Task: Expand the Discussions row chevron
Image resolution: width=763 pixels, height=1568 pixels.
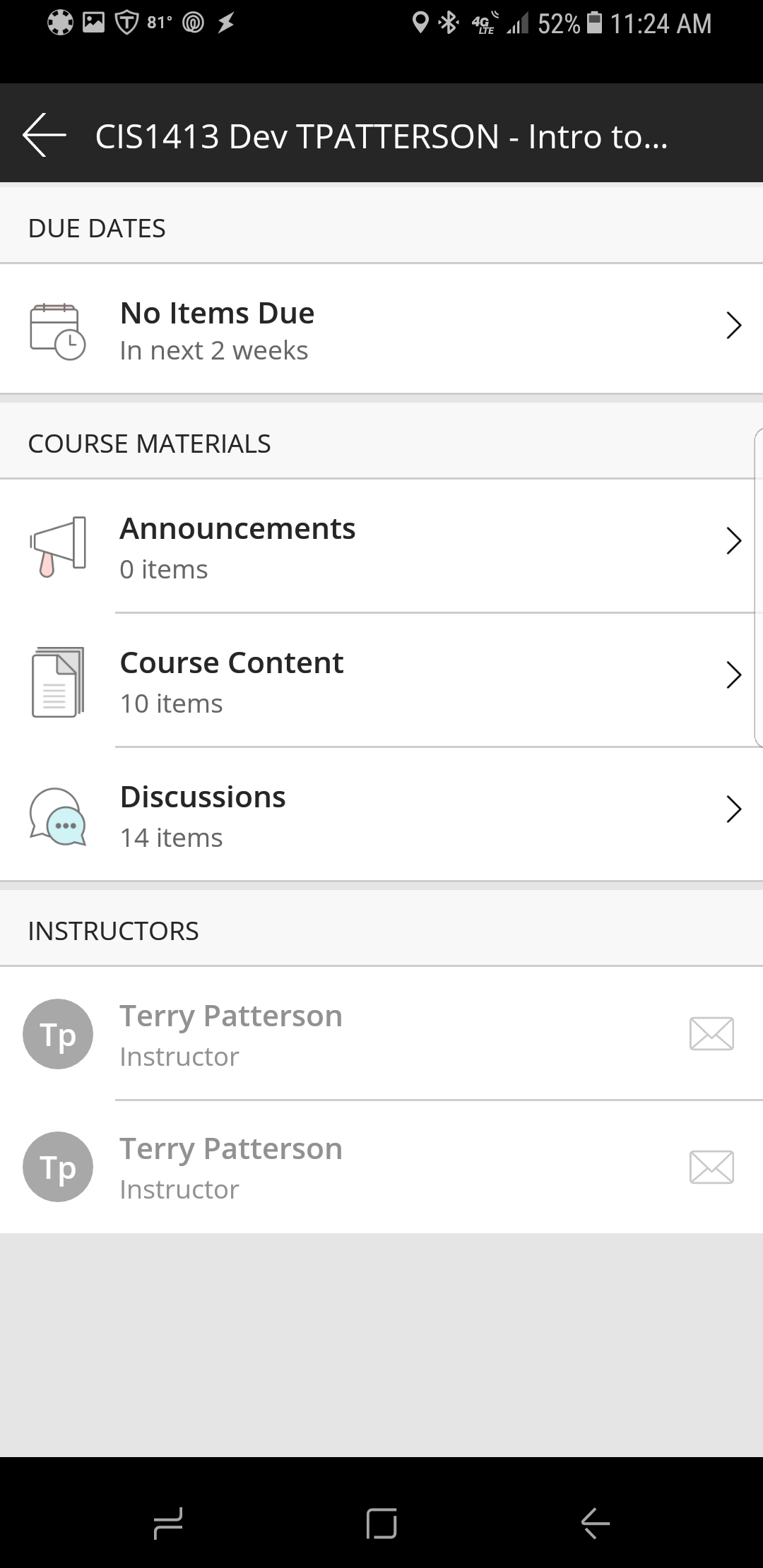Action: (x=733, y=809)
